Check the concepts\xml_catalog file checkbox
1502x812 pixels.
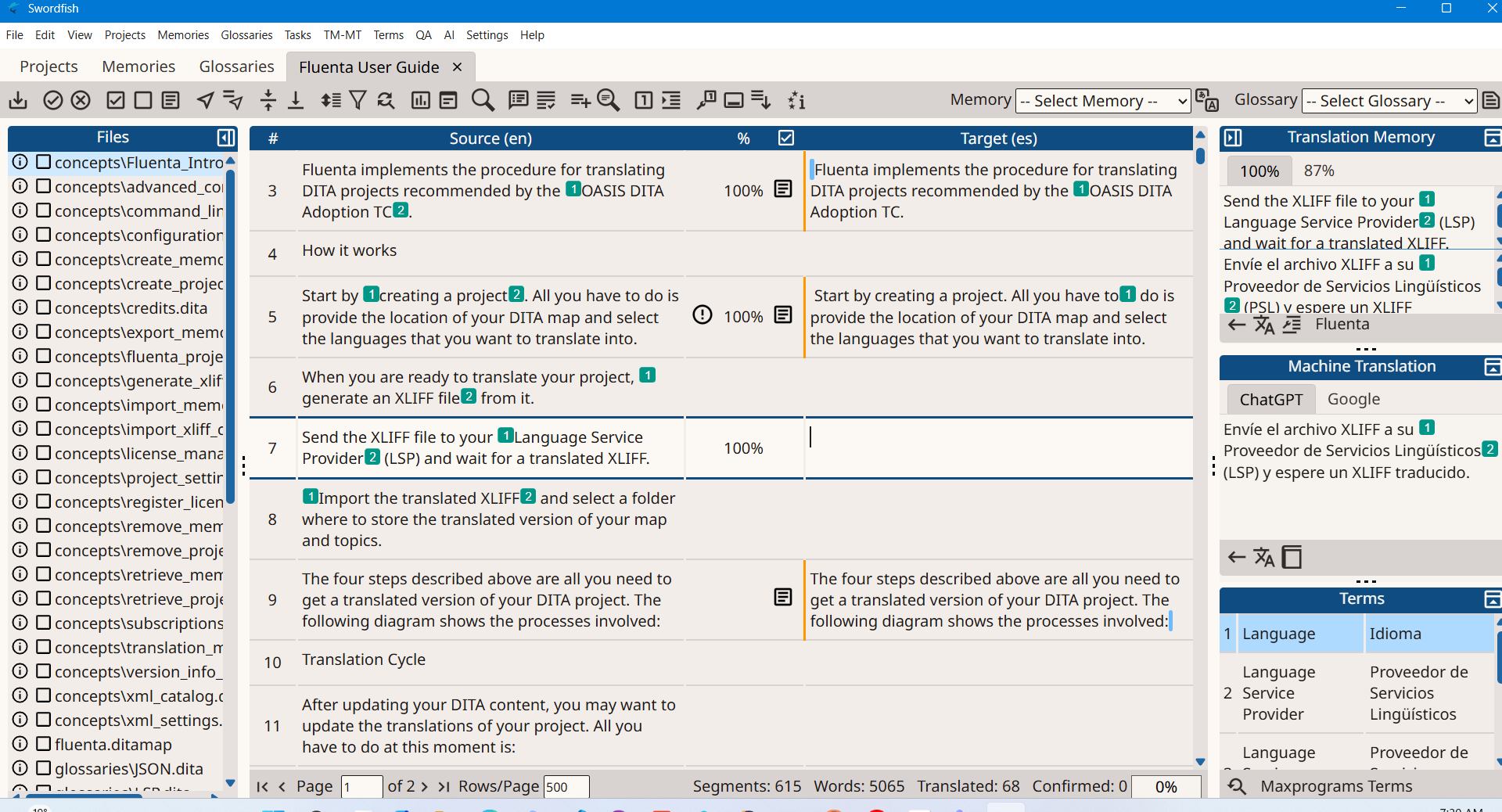[x=44, y=695]
